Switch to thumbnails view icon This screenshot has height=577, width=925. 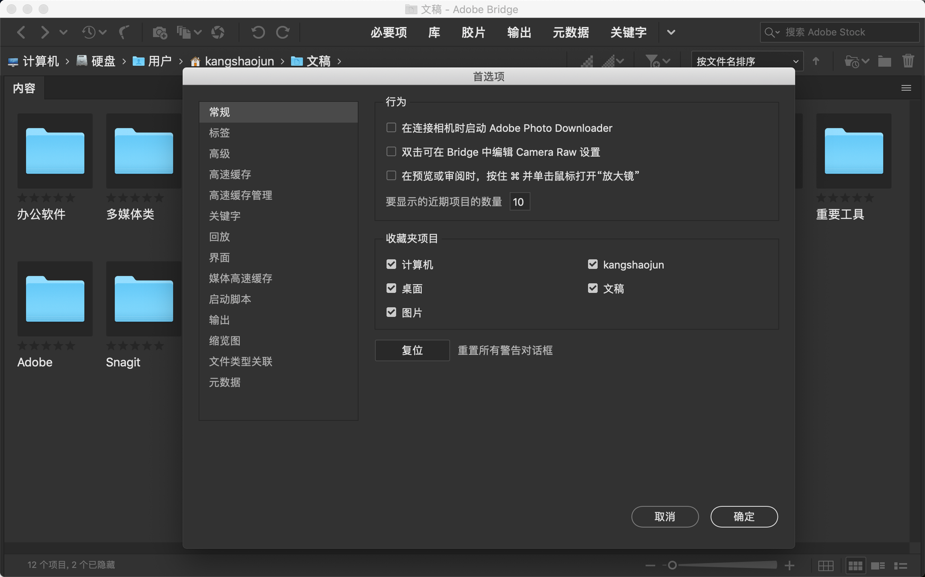click(855, 565)
